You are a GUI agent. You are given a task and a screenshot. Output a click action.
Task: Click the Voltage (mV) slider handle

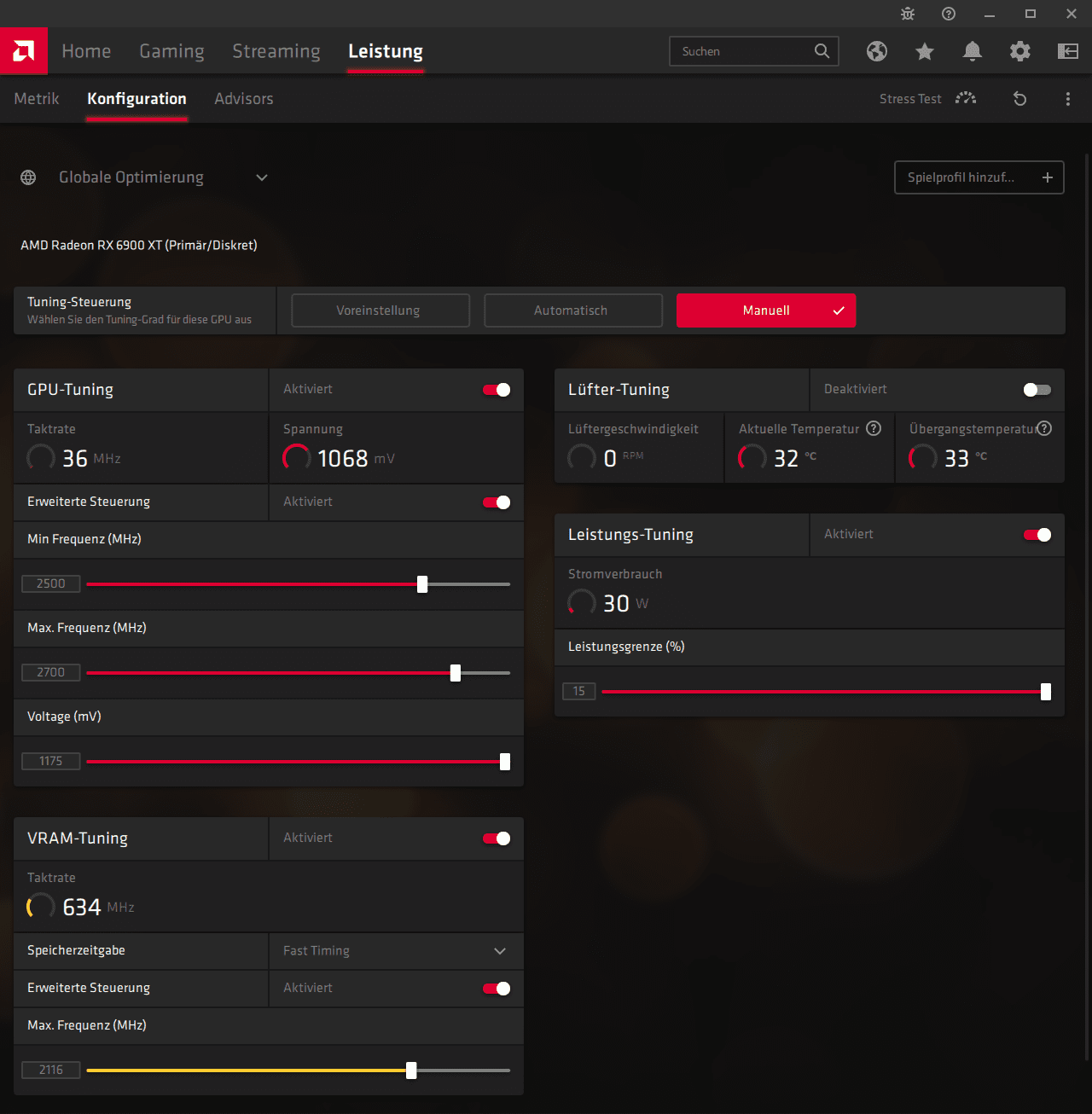(505, 762)
